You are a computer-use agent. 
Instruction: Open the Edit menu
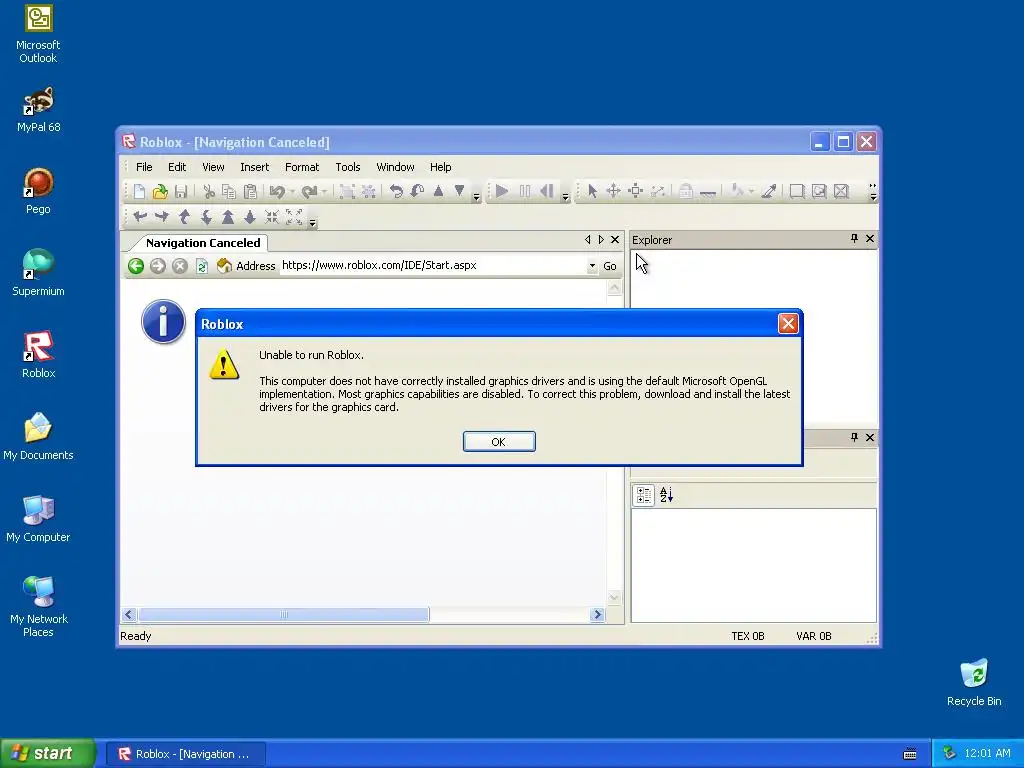[177, 167]
